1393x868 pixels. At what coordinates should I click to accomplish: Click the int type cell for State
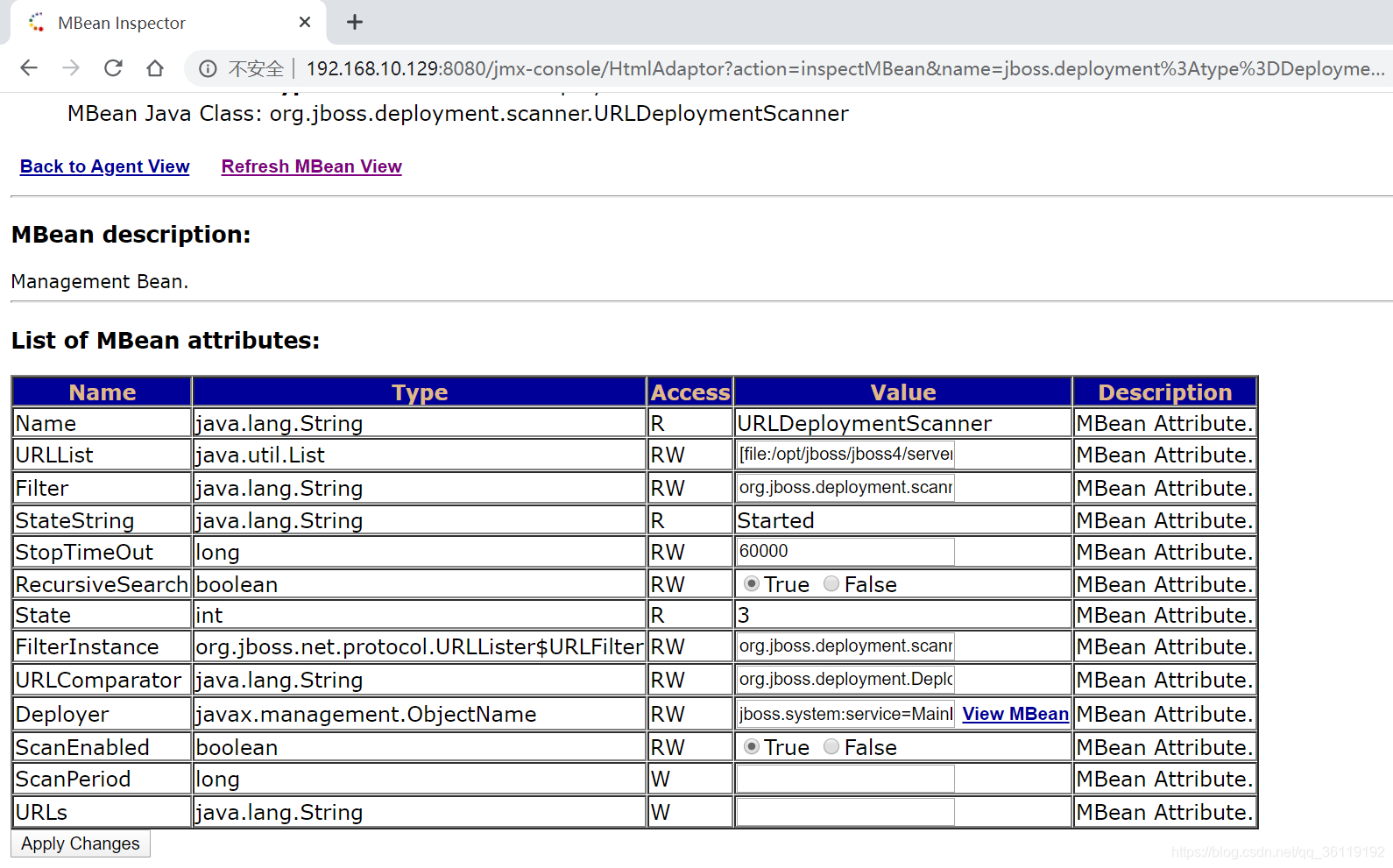(x=420, y=615)
